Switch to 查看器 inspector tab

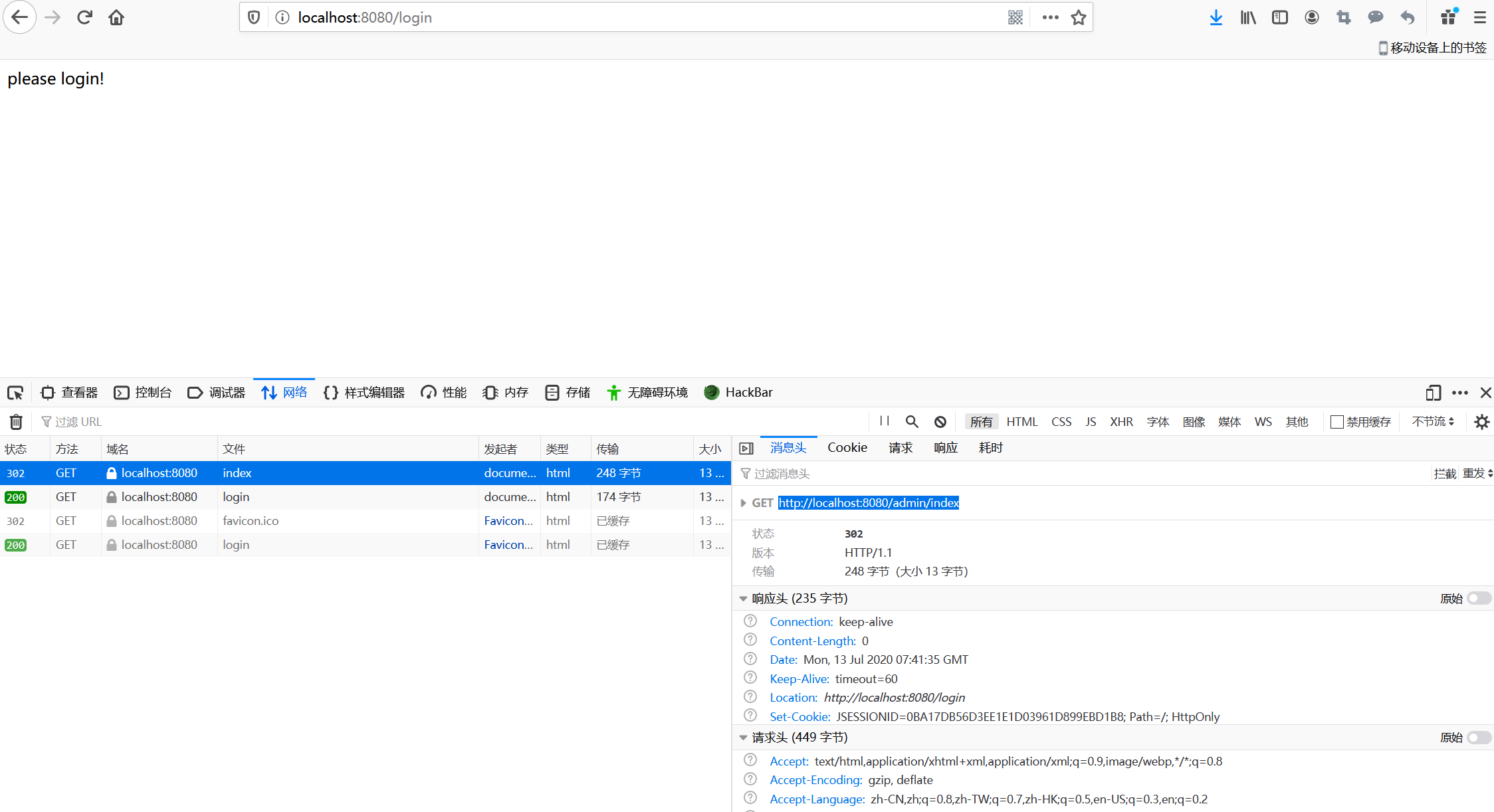69,393
